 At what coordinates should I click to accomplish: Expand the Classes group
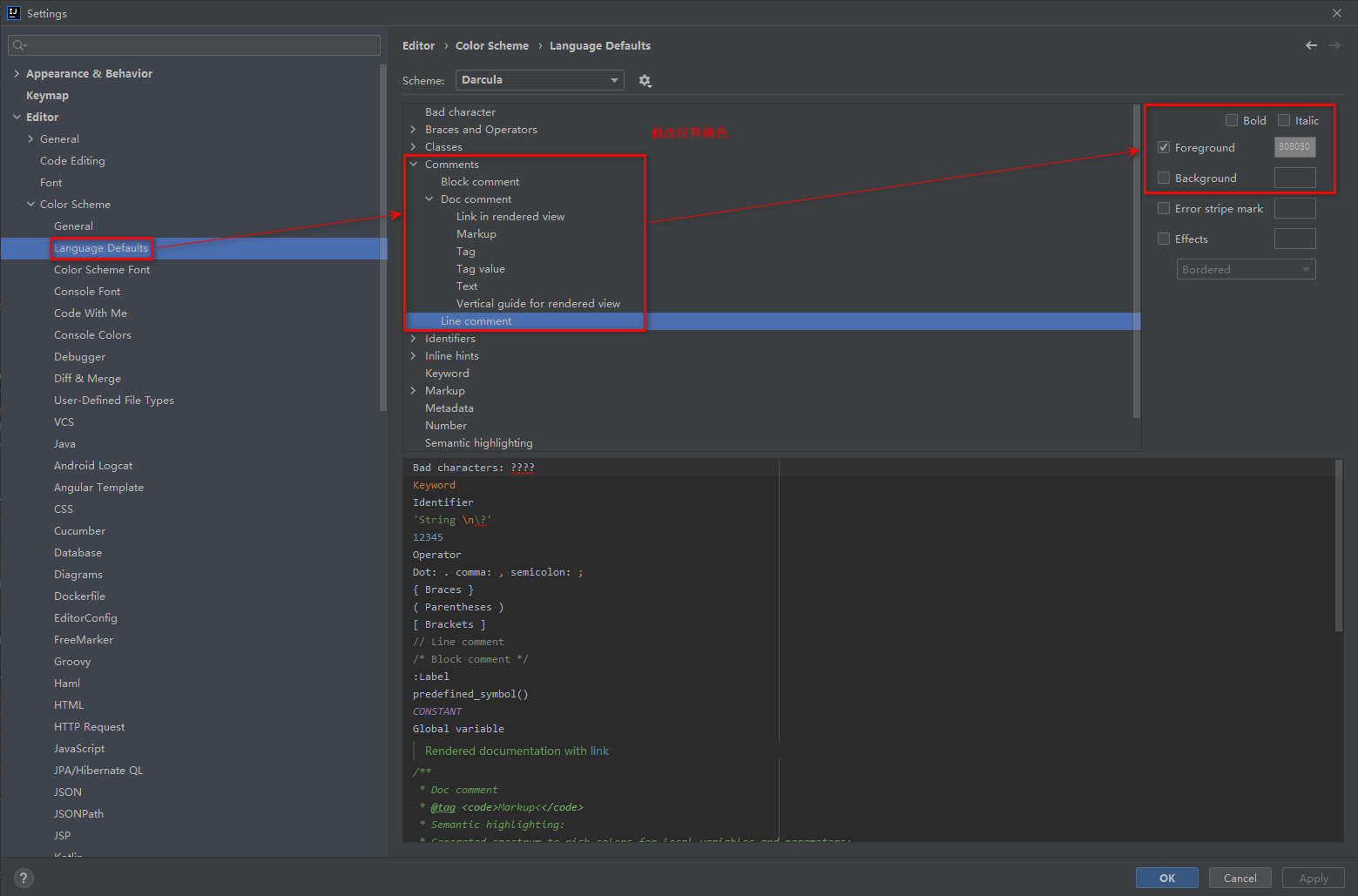click(x=414, y=147)
